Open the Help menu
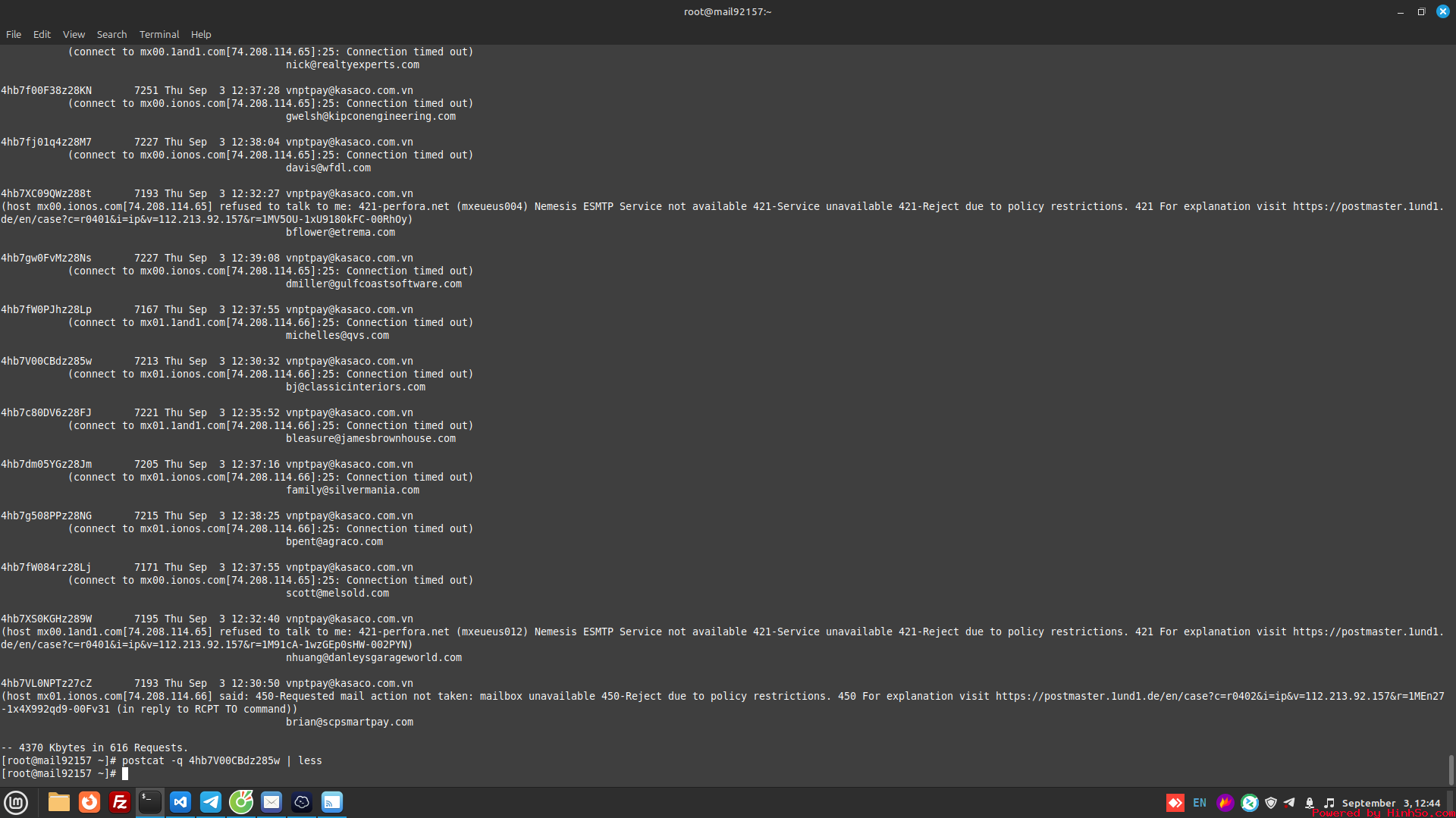Screen dimensions: 1456x818 [x=201, y=34]
